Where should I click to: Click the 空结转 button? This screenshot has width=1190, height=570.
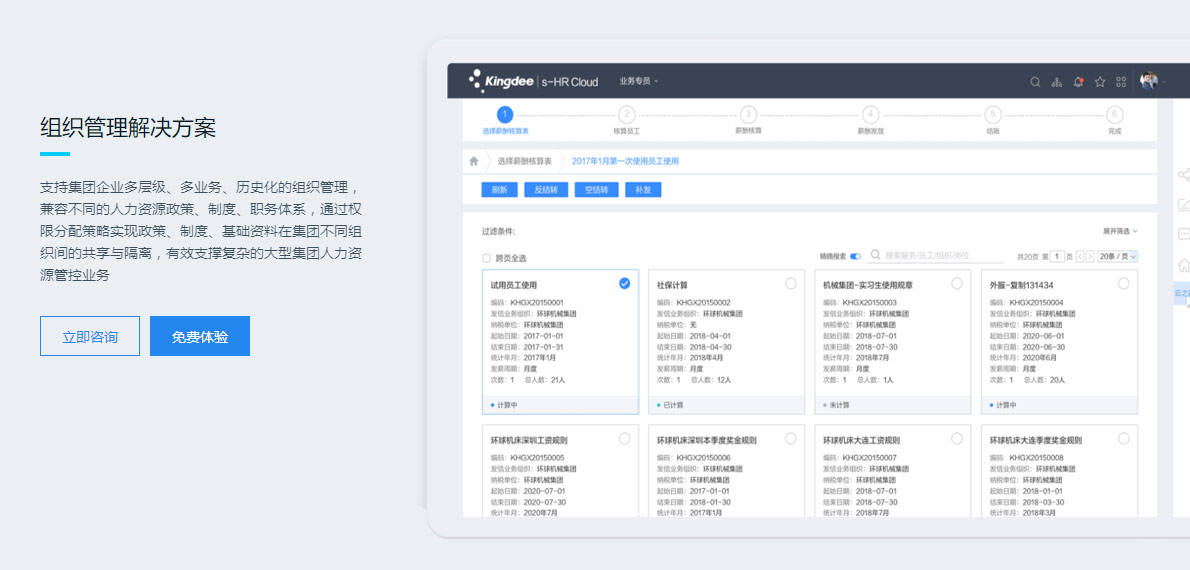pyautogui.click(x=597, y=190)
